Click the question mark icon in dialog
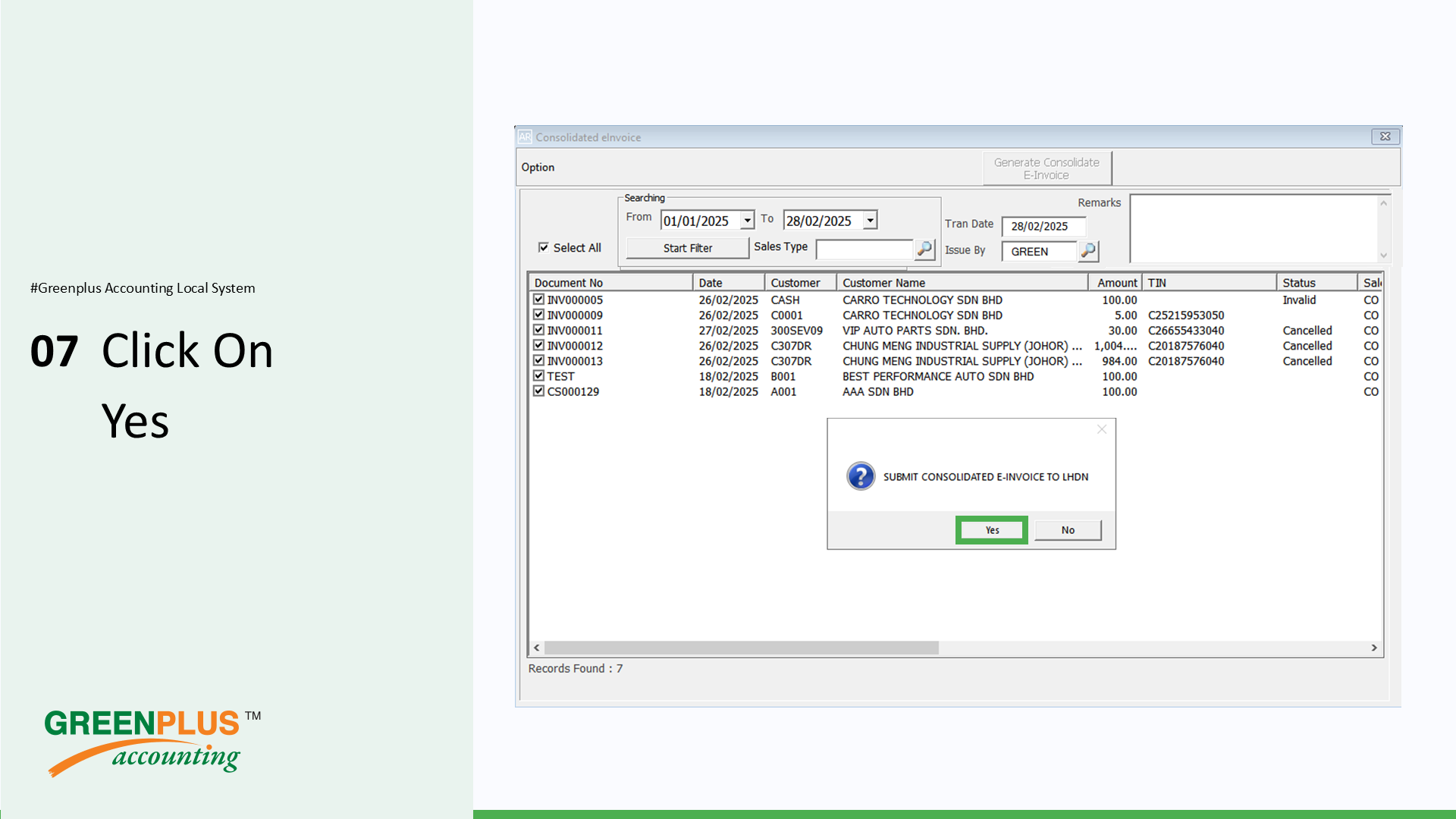1456x819 pixels. coord(861,476)
